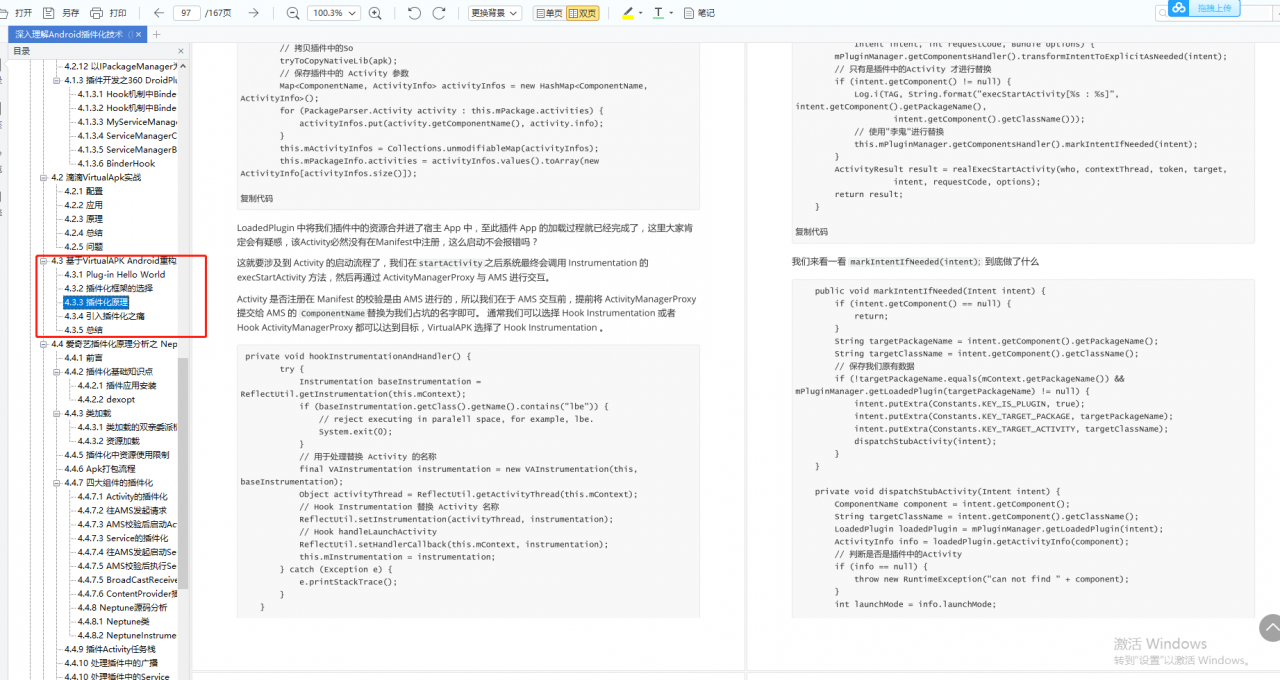Open 4.3.1 Plug-in Hello World entry
This screenshot has width=1280, height=680.
(x=115, y=274)
